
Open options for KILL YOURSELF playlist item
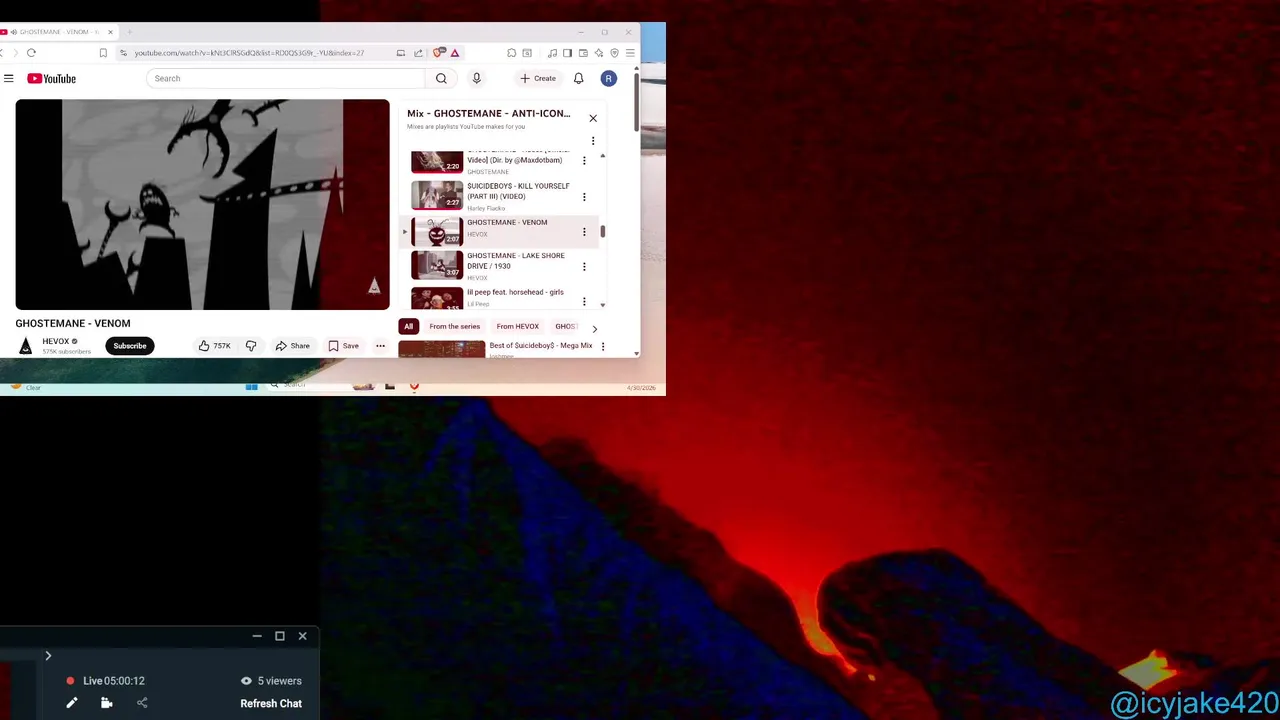584,197
